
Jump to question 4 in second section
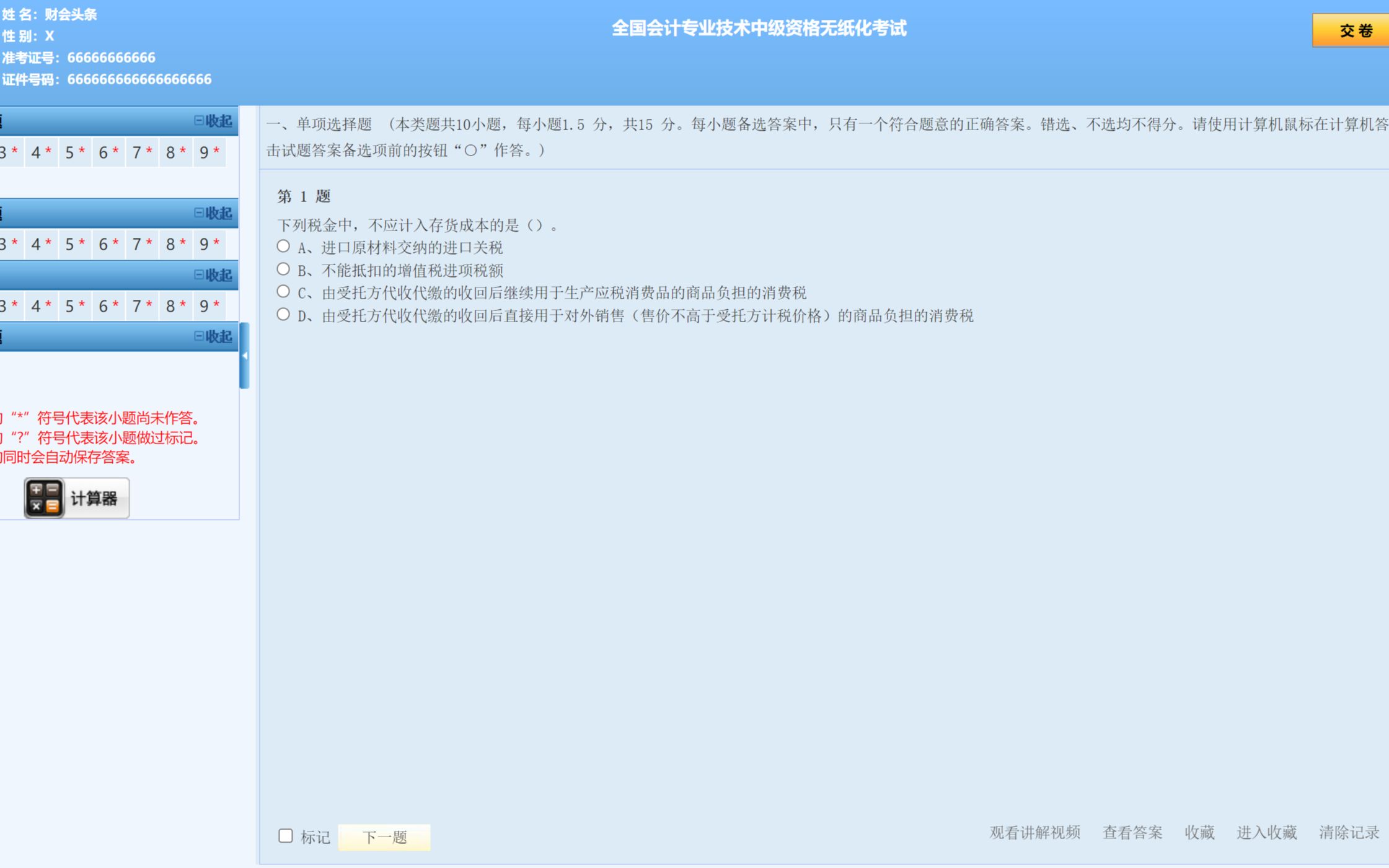point(41,245)
